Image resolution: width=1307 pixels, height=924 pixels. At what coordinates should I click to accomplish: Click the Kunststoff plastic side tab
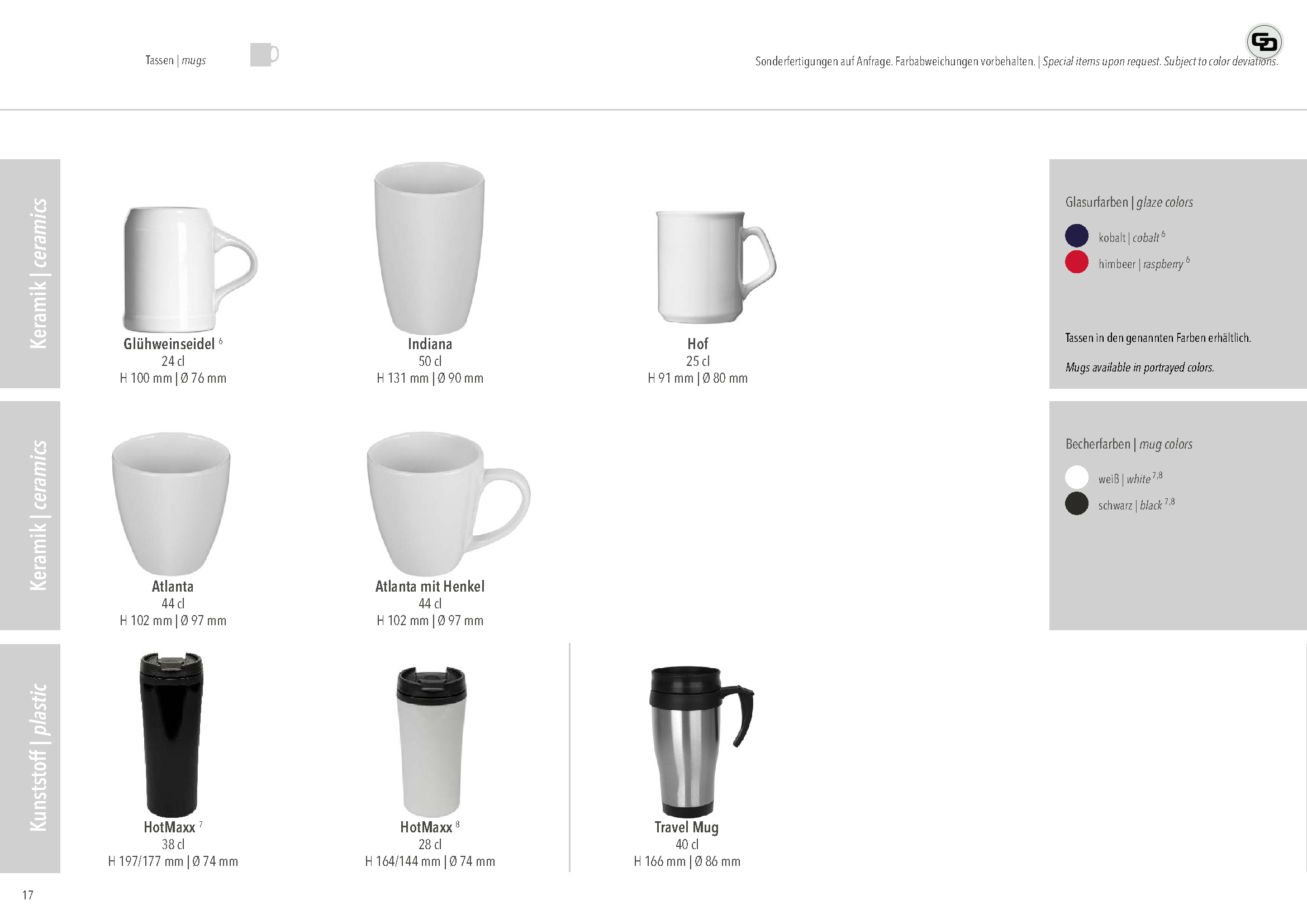30,759
